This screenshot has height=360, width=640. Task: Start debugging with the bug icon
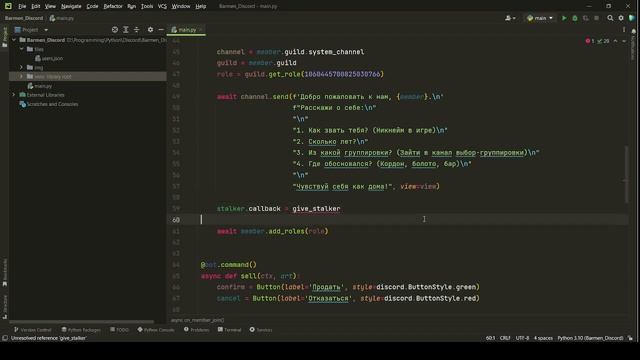575,18
